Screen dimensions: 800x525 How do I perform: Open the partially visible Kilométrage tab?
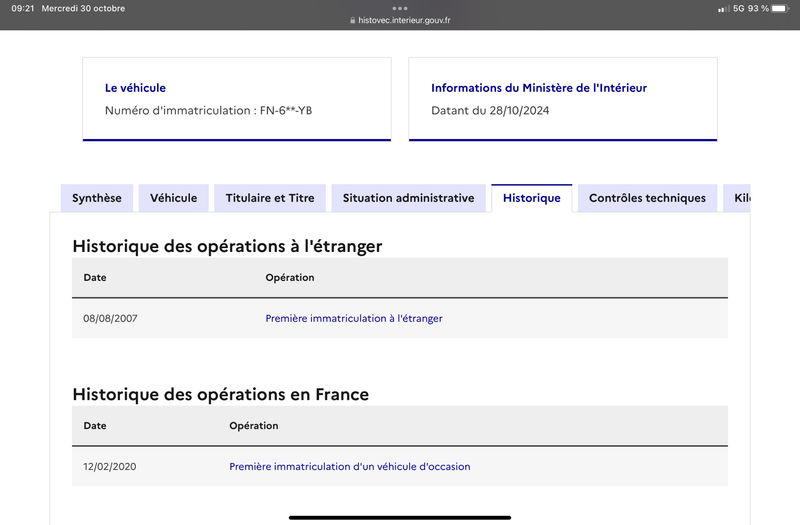(737, 198)
